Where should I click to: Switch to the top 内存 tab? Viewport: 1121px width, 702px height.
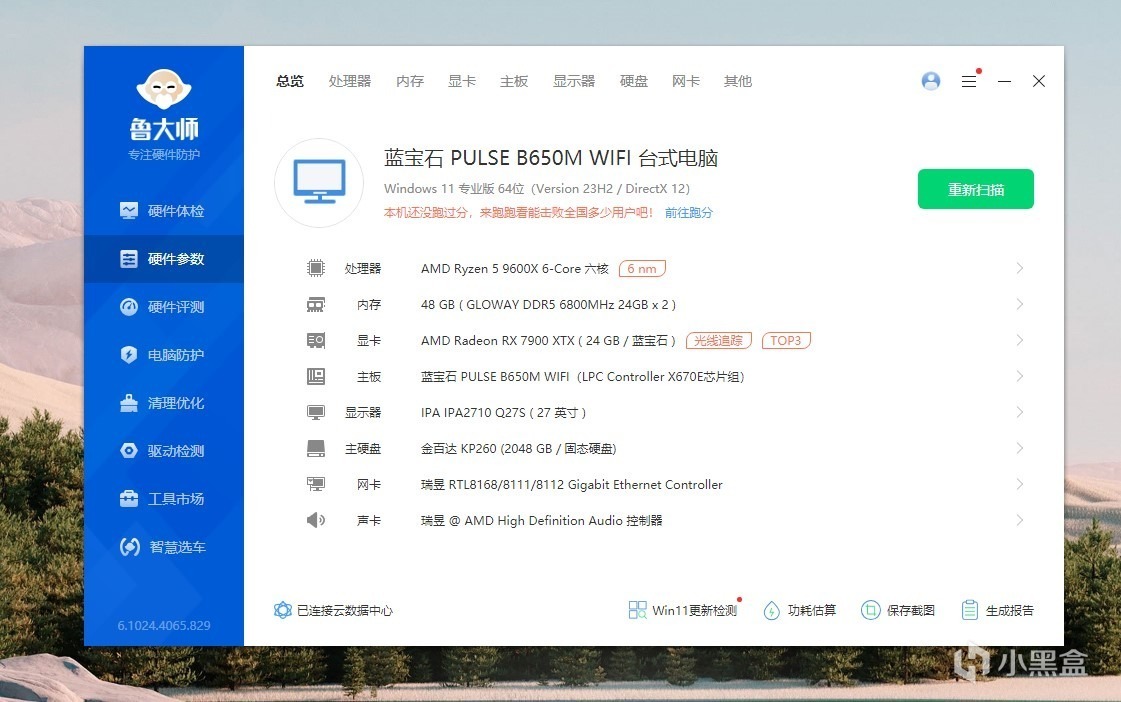pos(410,81)
